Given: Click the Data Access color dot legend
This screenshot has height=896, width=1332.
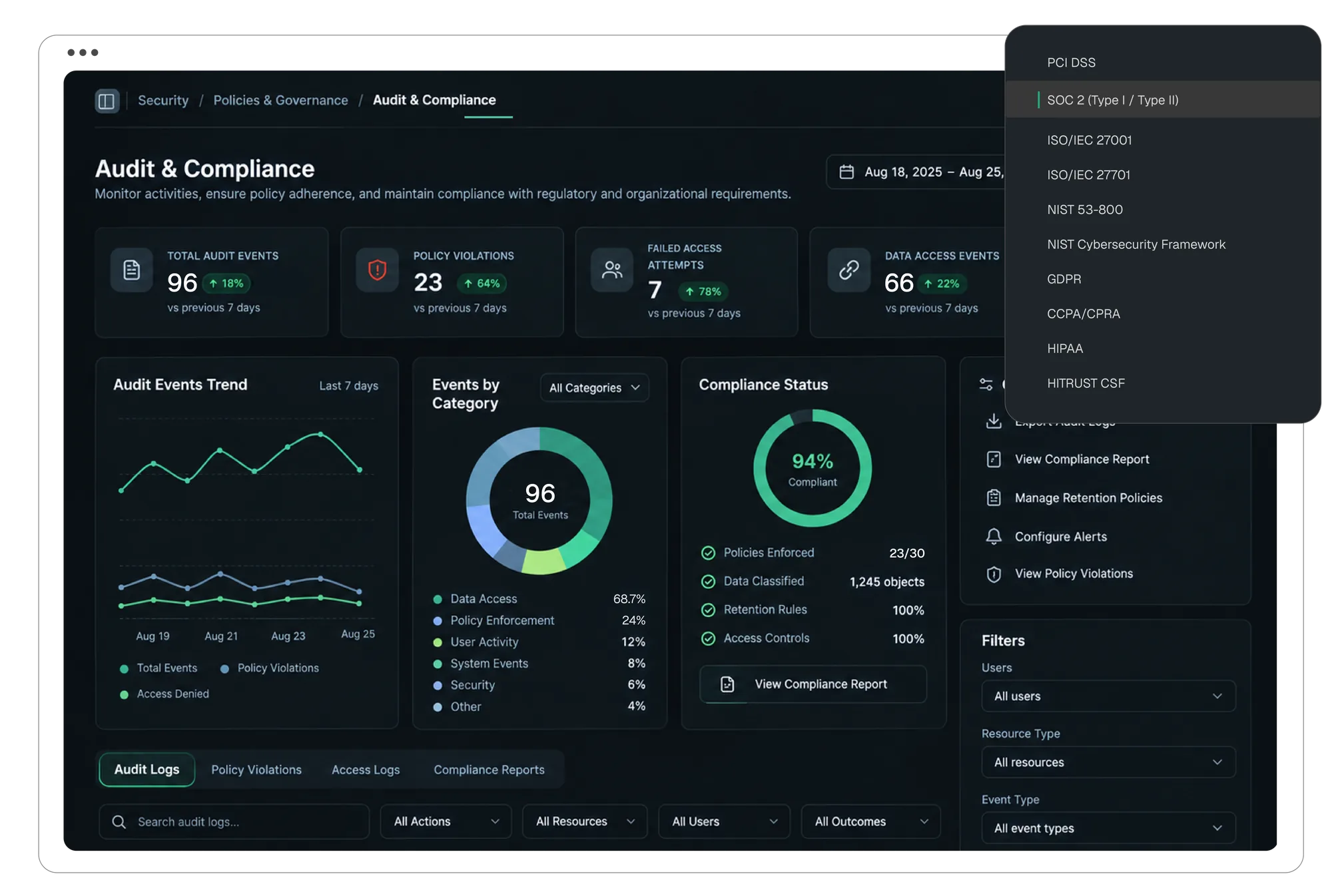Looking at the screenshot, I should point(438,599).
